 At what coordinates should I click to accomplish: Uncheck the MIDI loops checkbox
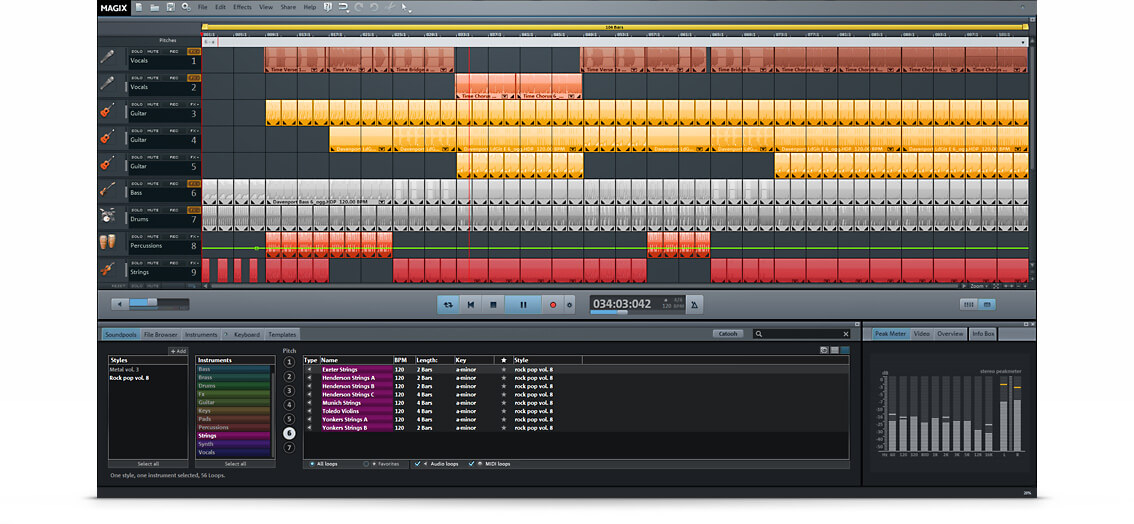(472, 463)
